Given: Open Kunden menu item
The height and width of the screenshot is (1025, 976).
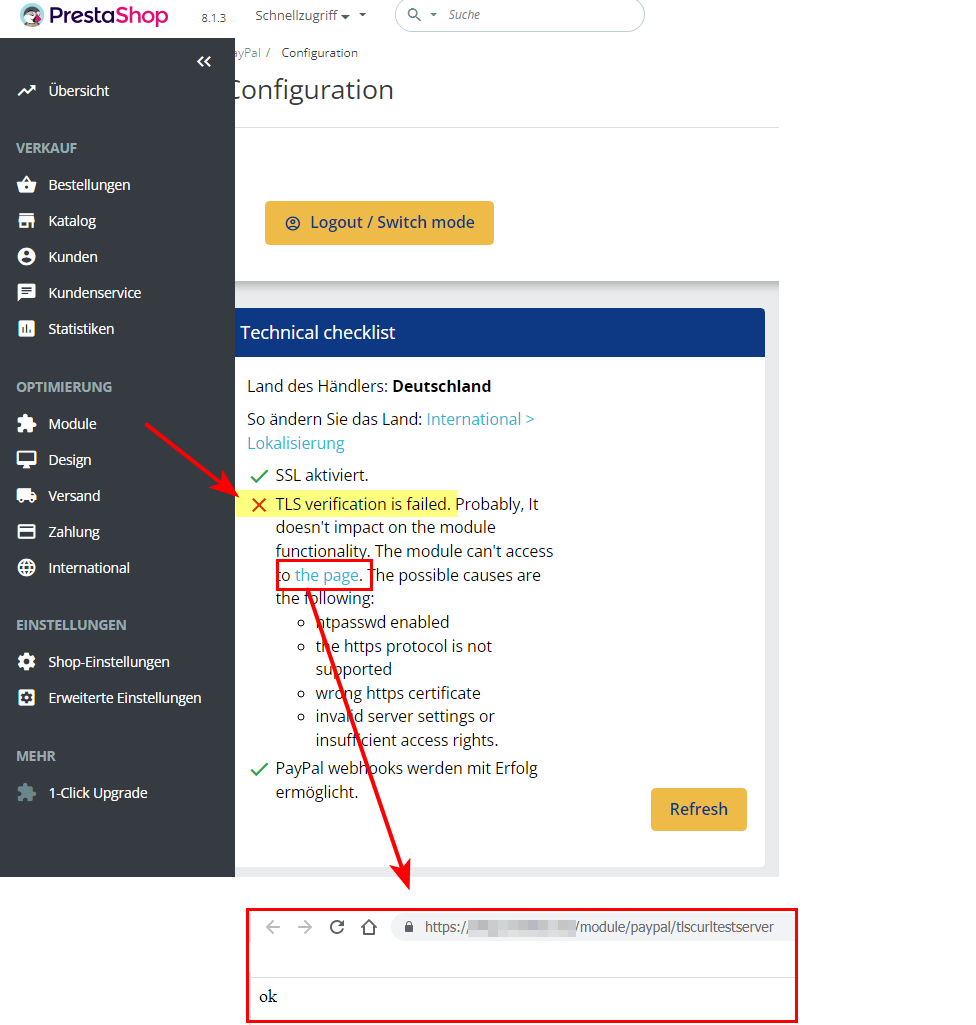Looking at the screenshot, I should [x=73, y=257].
